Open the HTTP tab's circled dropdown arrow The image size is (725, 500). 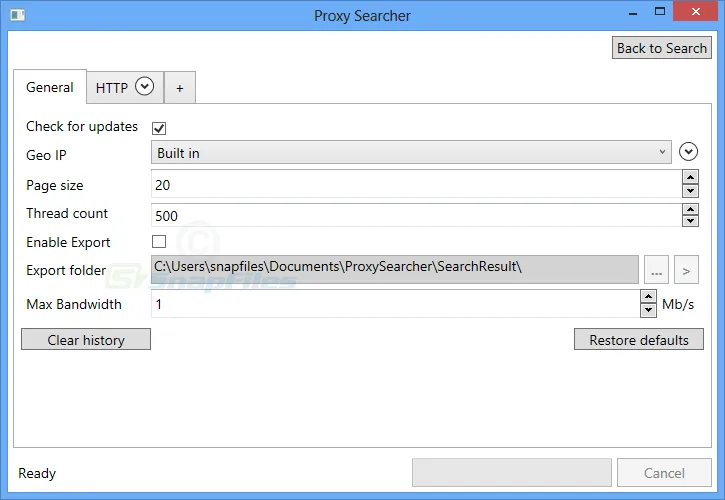[x=144, y=86]
